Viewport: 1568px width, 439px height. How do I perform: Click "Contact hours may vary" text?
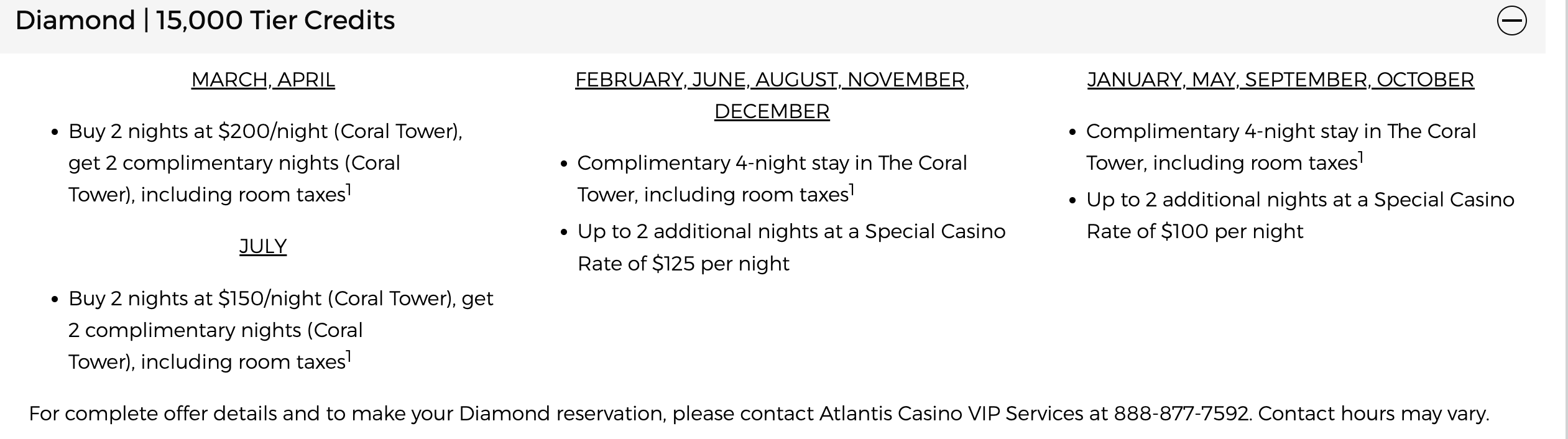(1373, 414)
